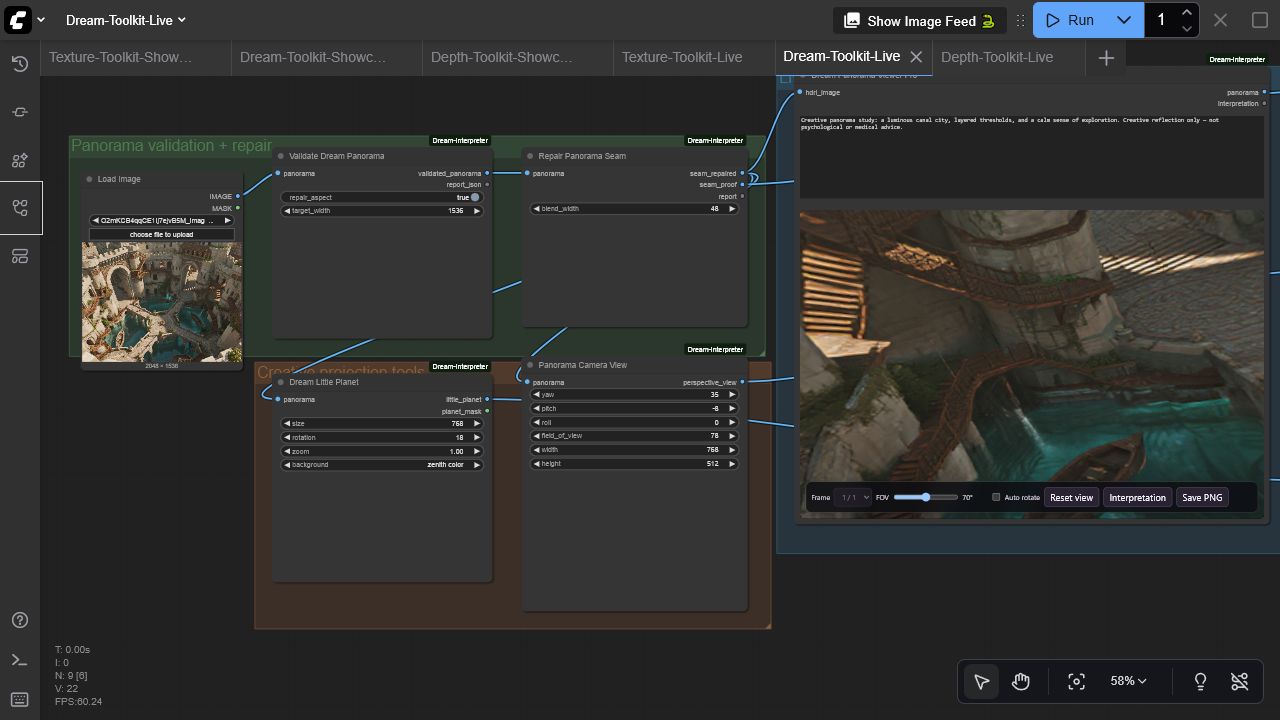Screen dimensions: 1280x720
Task: Open the Load Image file name combo
Action: point(162,221)
